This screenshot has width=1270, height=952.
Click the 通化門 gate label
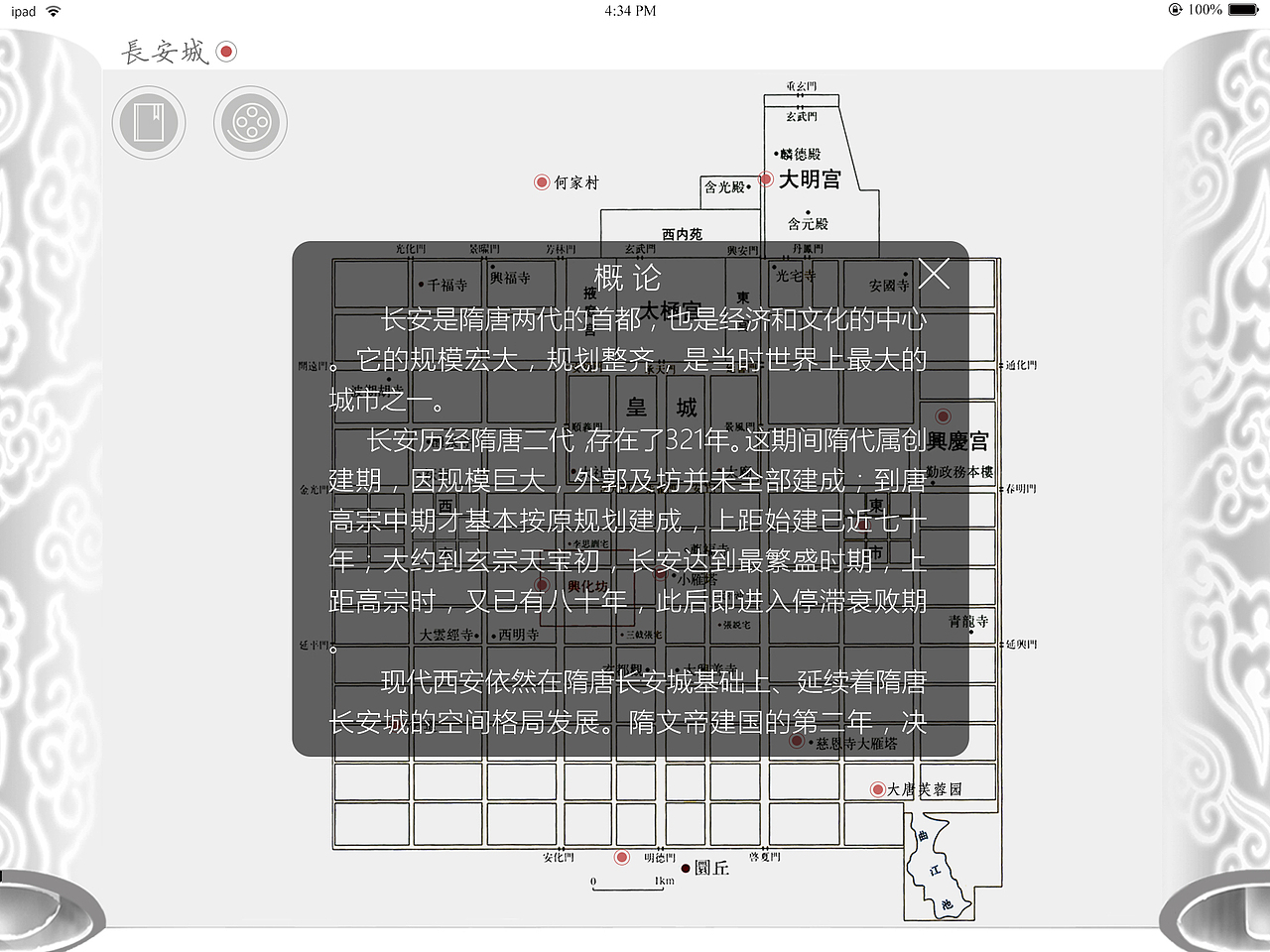[1021, 365]
